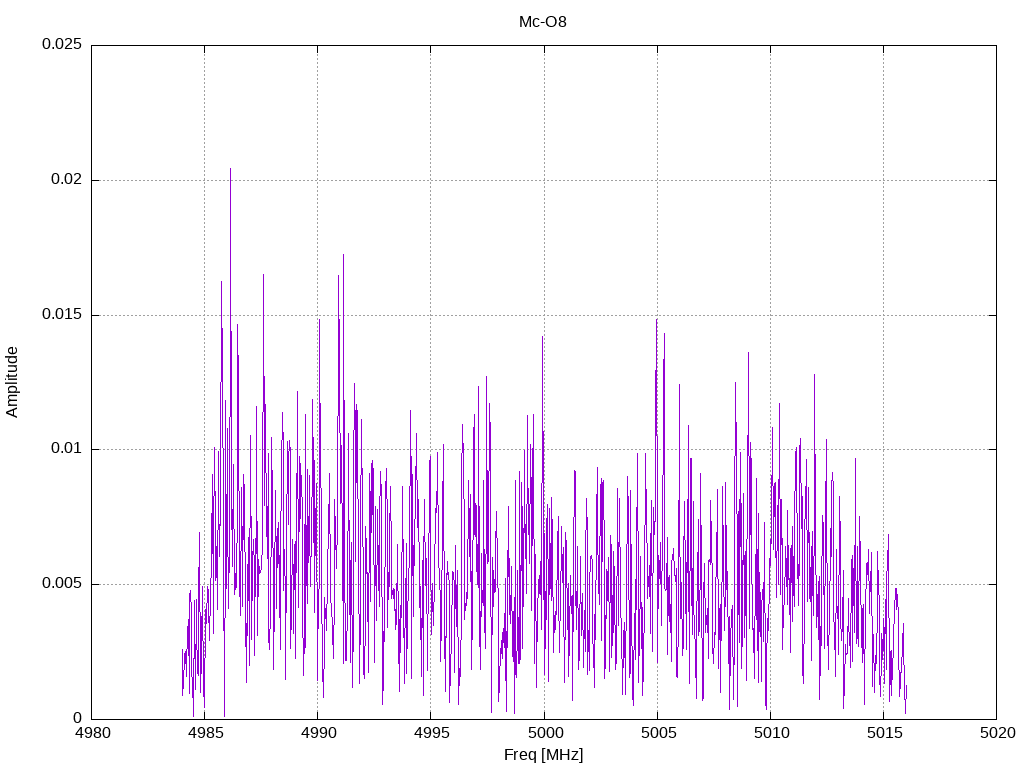The height and width of the screenshot is (768, 1024).
Task: Click the 5010 x-axis tick label
Action: tap(771, 733)
